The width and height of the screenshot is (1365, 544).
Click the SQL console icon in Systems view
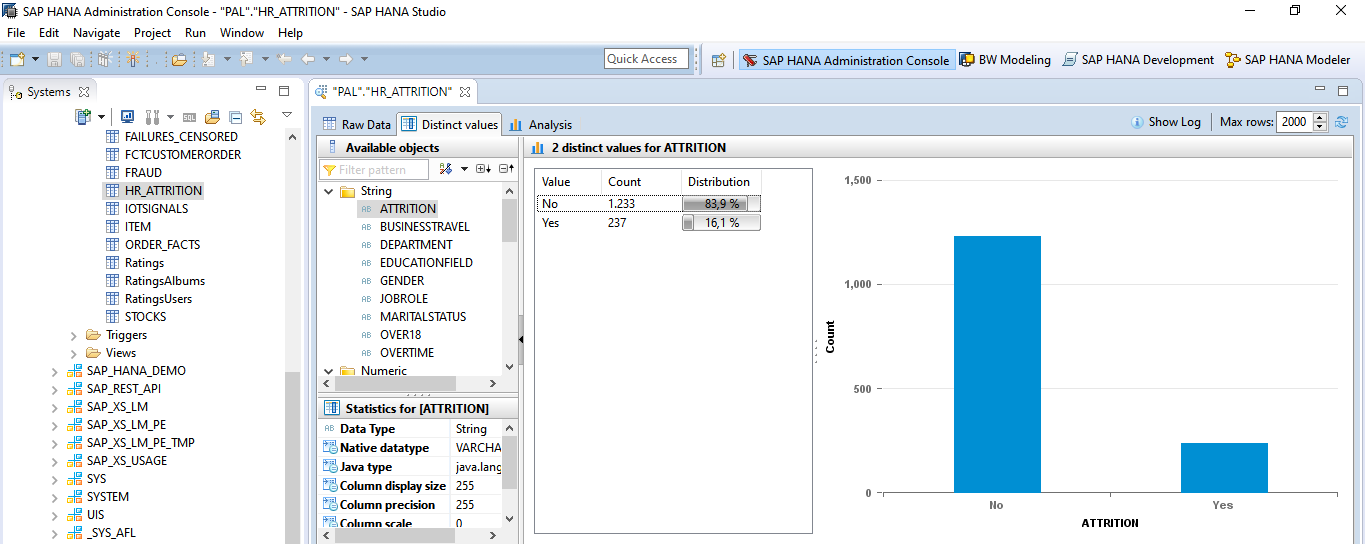tap(189, 117)
